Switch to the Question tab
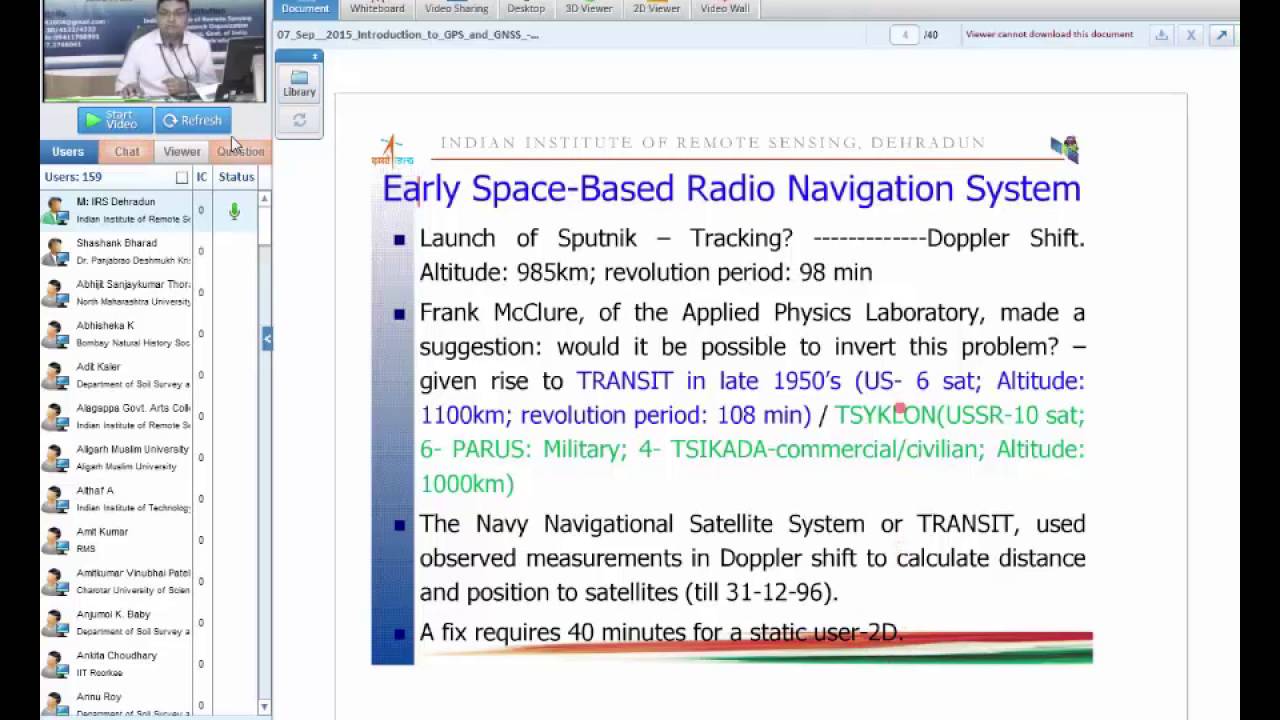The height and width of the screenshot is (720, 1280). [x=240, y=152]
